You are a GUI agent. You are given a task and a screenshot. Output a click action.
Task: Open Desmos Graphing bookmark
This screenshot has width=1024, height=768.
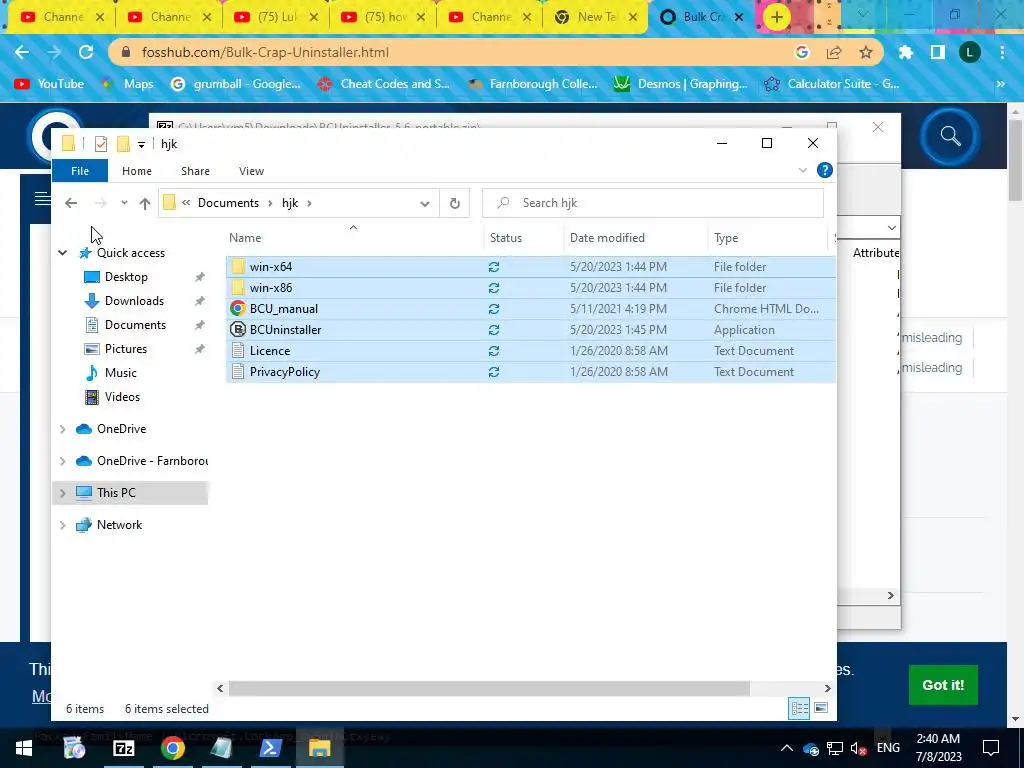pos(681,84)
